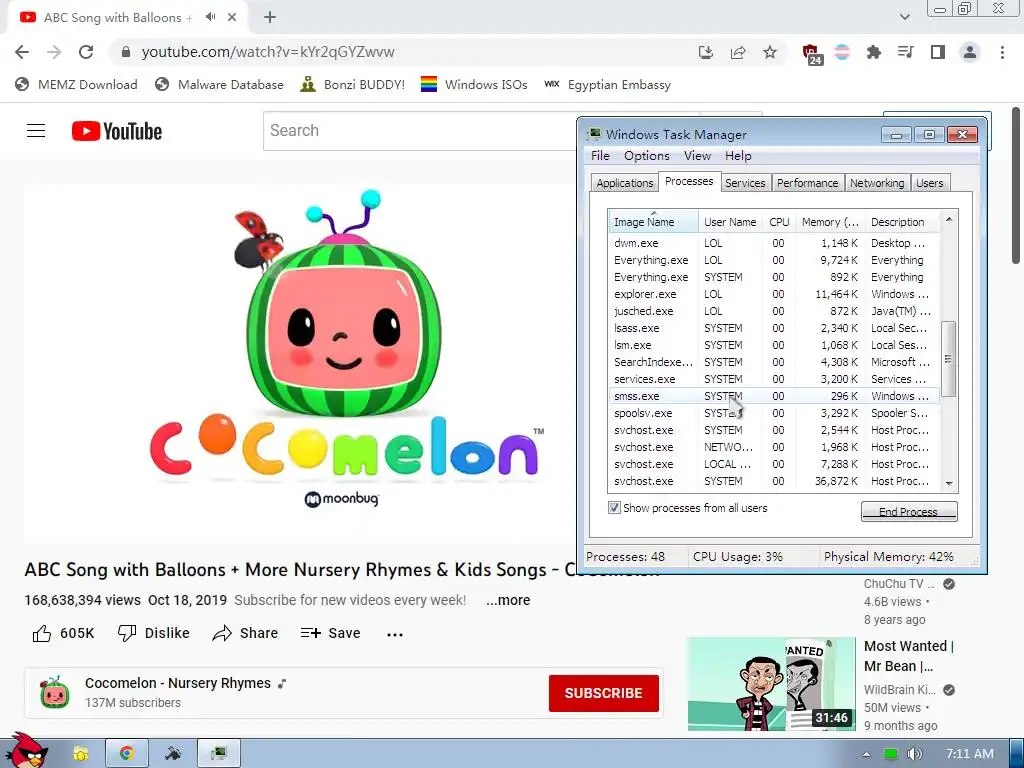Show hidden system tray icons arrow
Image resolution: width=1024 pixels, height=768 pixels.
tap(866, 754)
